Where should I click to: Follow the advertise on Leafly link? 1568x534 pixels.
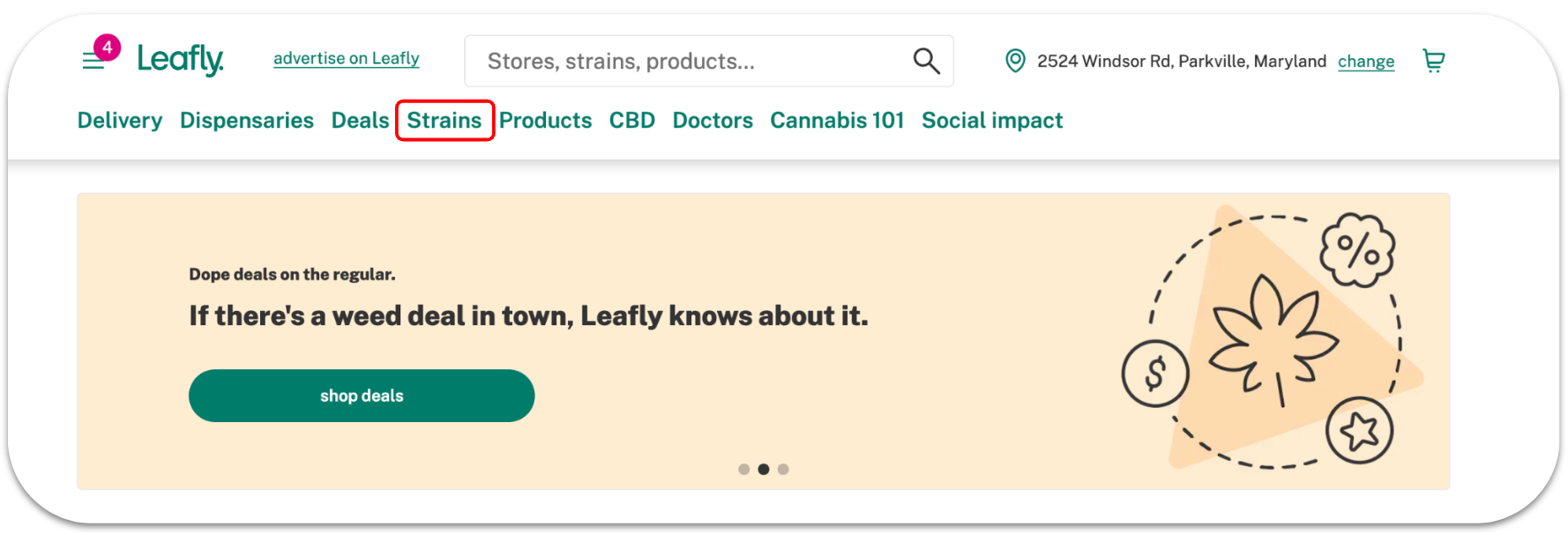pyautogui.click(x=347, y=58)
